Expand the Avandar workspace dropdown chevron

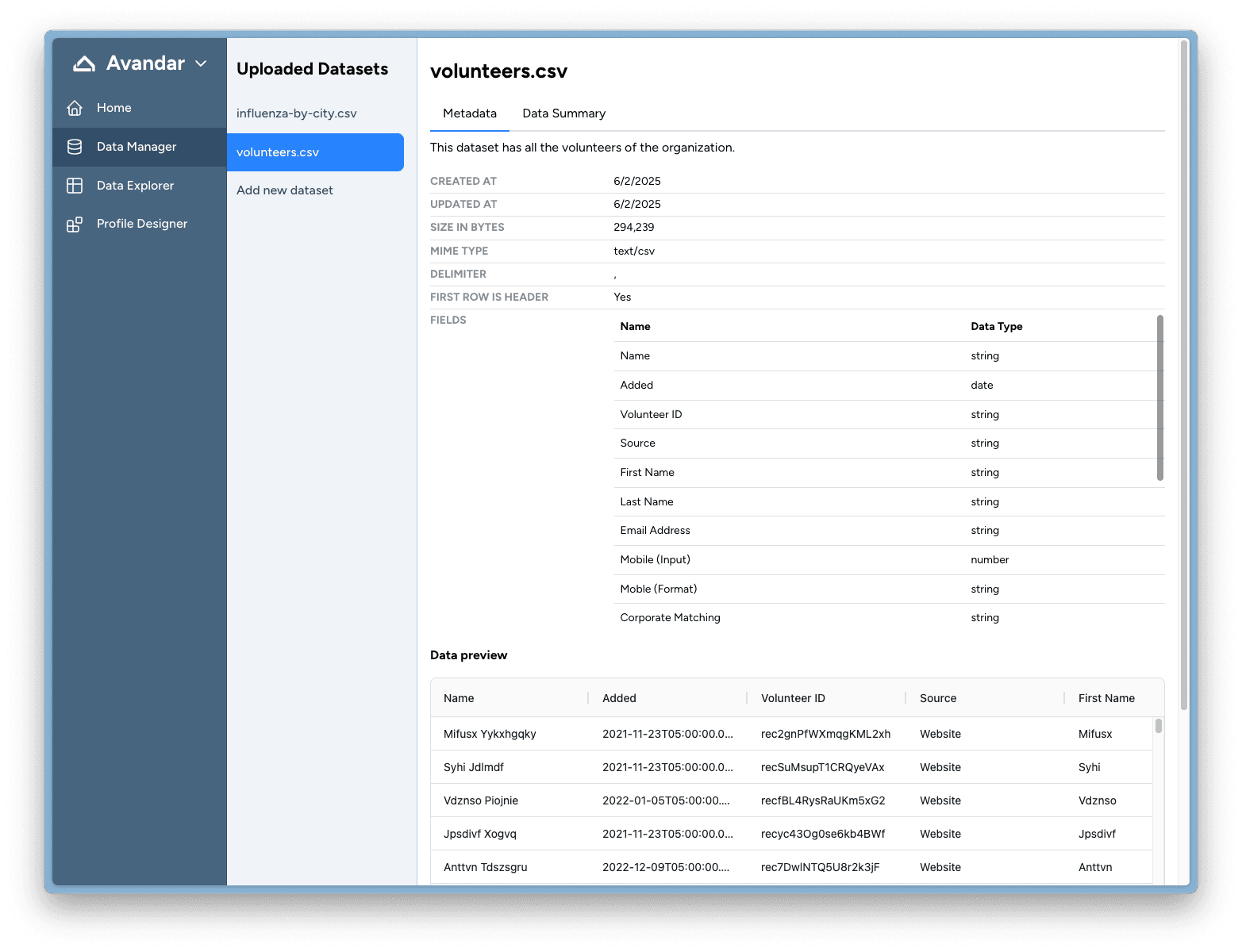coord(201,63)
